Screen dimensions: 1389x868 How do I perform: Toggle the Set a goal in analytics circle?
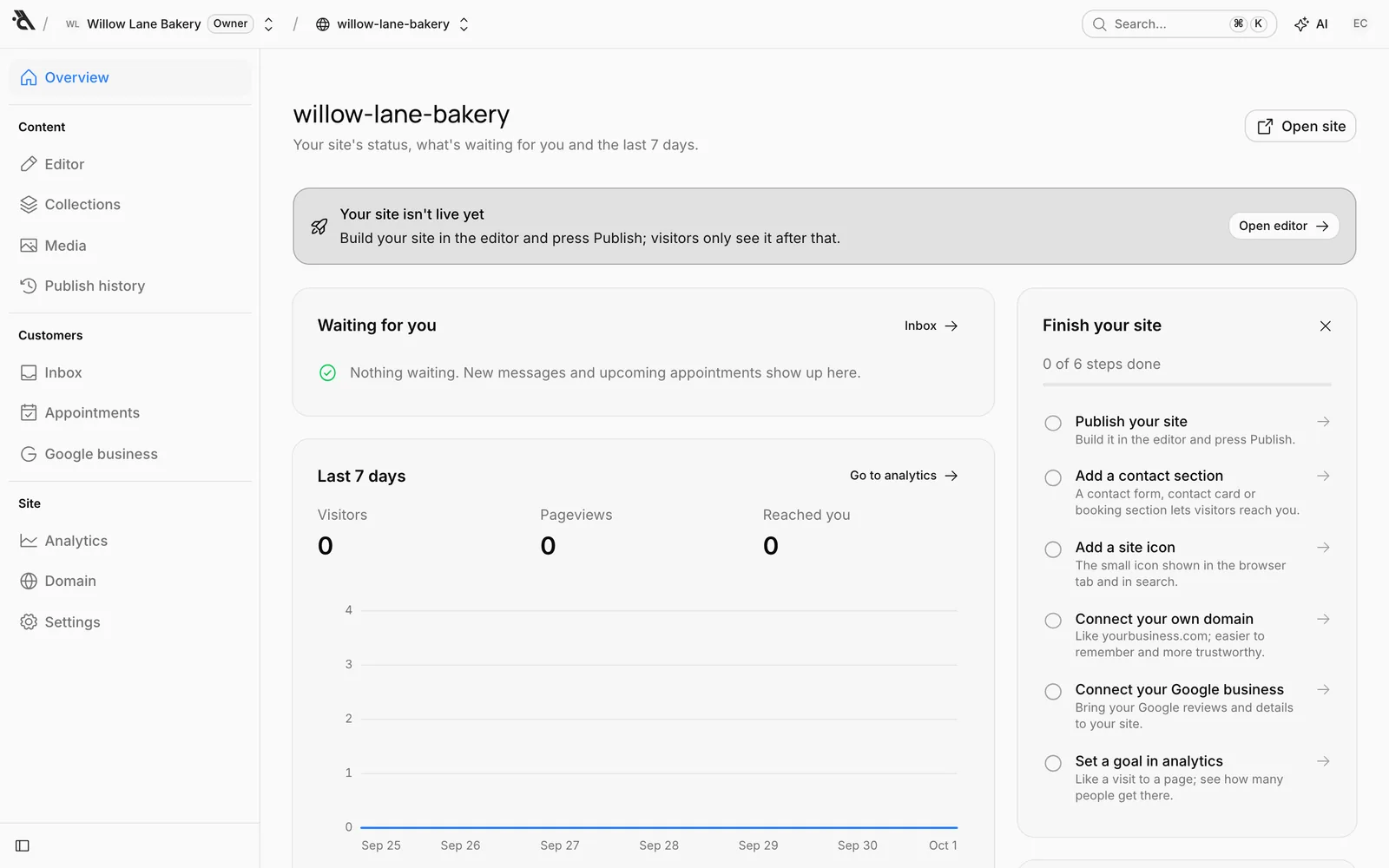1053,763
